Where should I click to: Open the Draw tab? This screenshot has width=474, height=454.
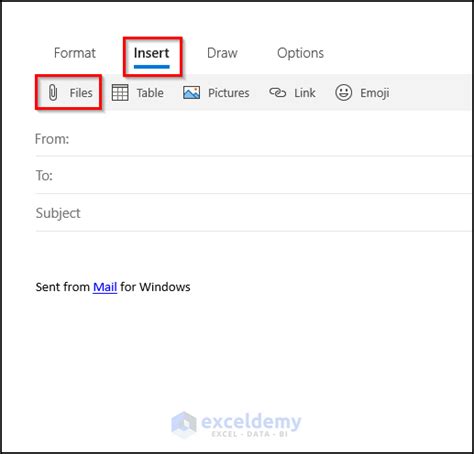coord(222,53)
